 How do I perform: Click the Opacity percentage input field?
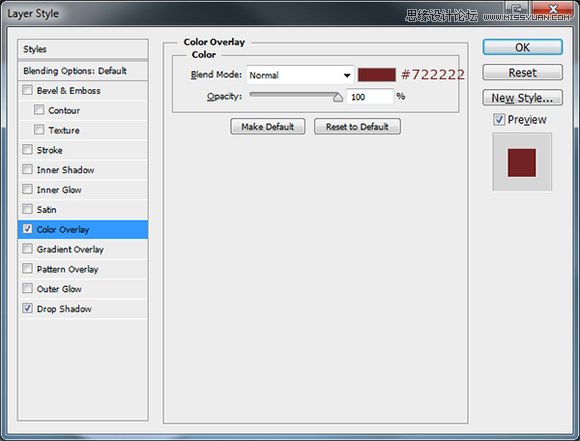(370, 97)
